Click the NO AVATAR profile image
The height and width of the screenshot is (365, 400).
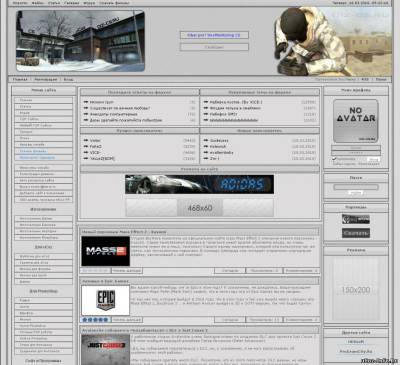[x=356, y=121]
